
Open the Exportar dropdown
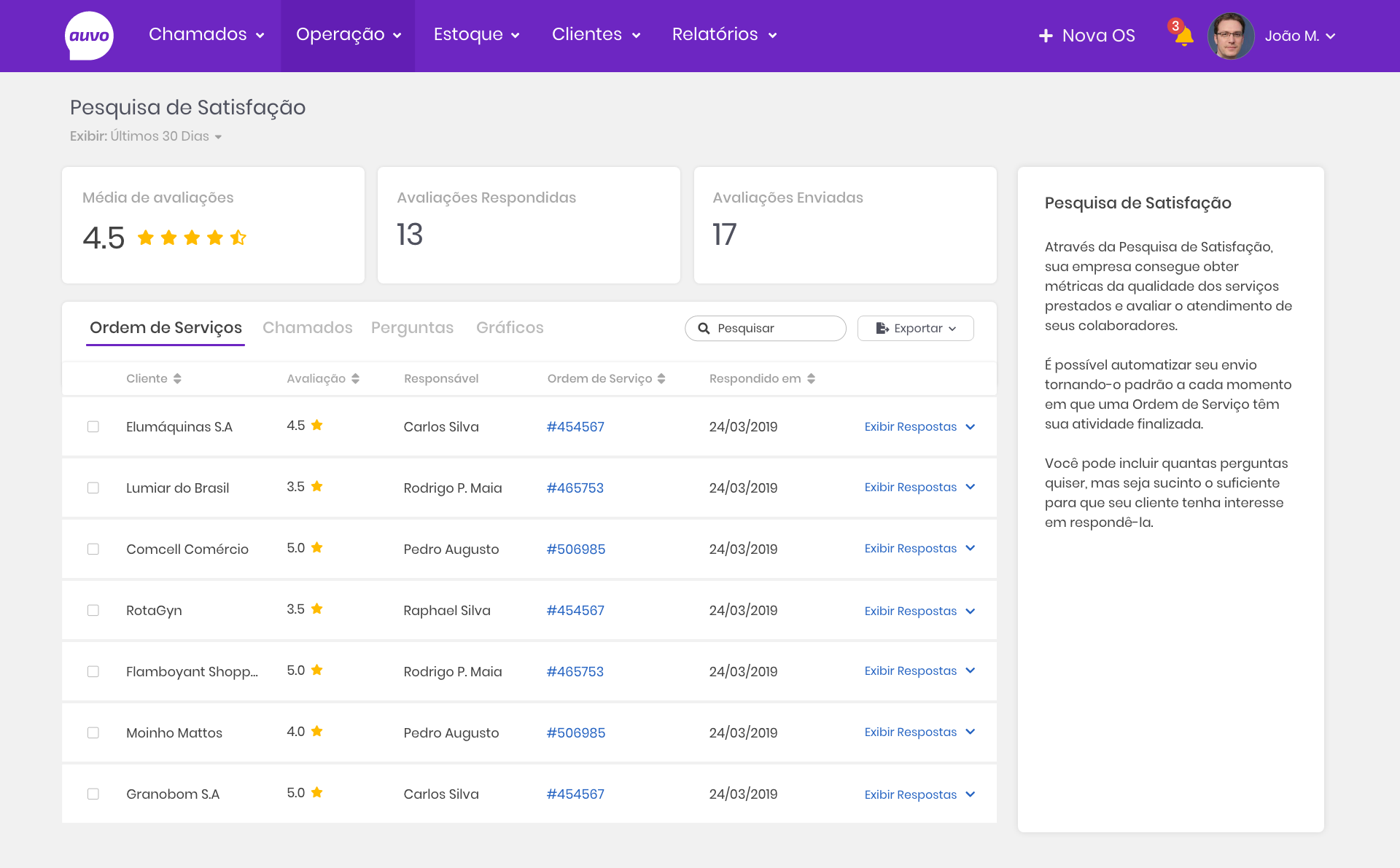[x=915, y=329]
